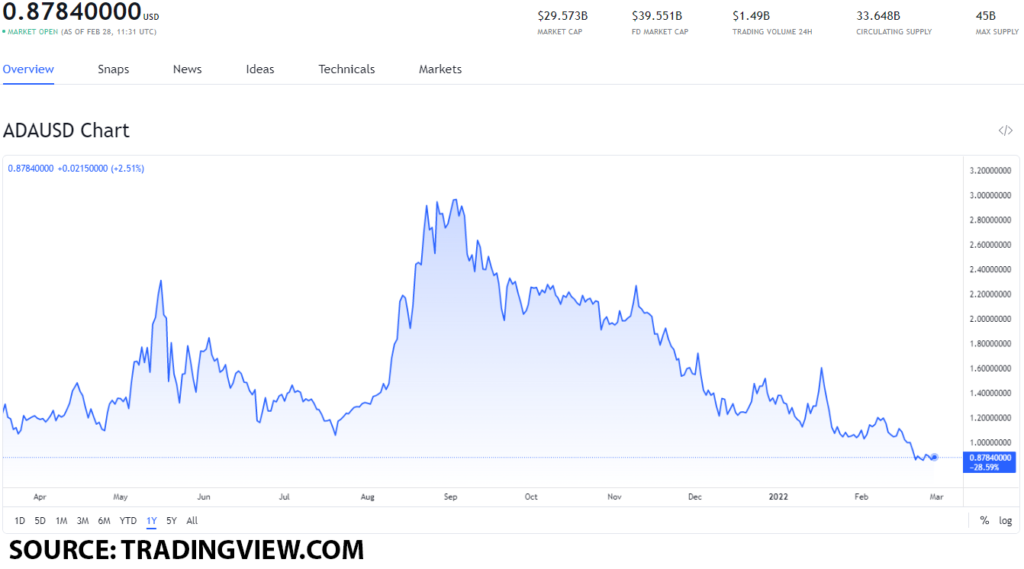Click the Sep label on time axis
1024x569 pixels.
coord(451,497)
